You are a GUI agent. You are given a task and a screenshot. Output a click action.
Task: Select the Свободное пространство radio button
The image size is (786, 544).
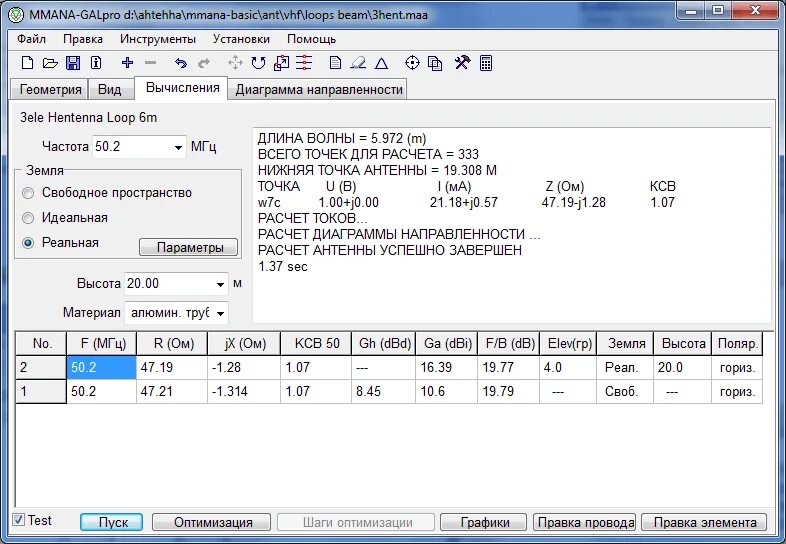click(x=28, y=193)
